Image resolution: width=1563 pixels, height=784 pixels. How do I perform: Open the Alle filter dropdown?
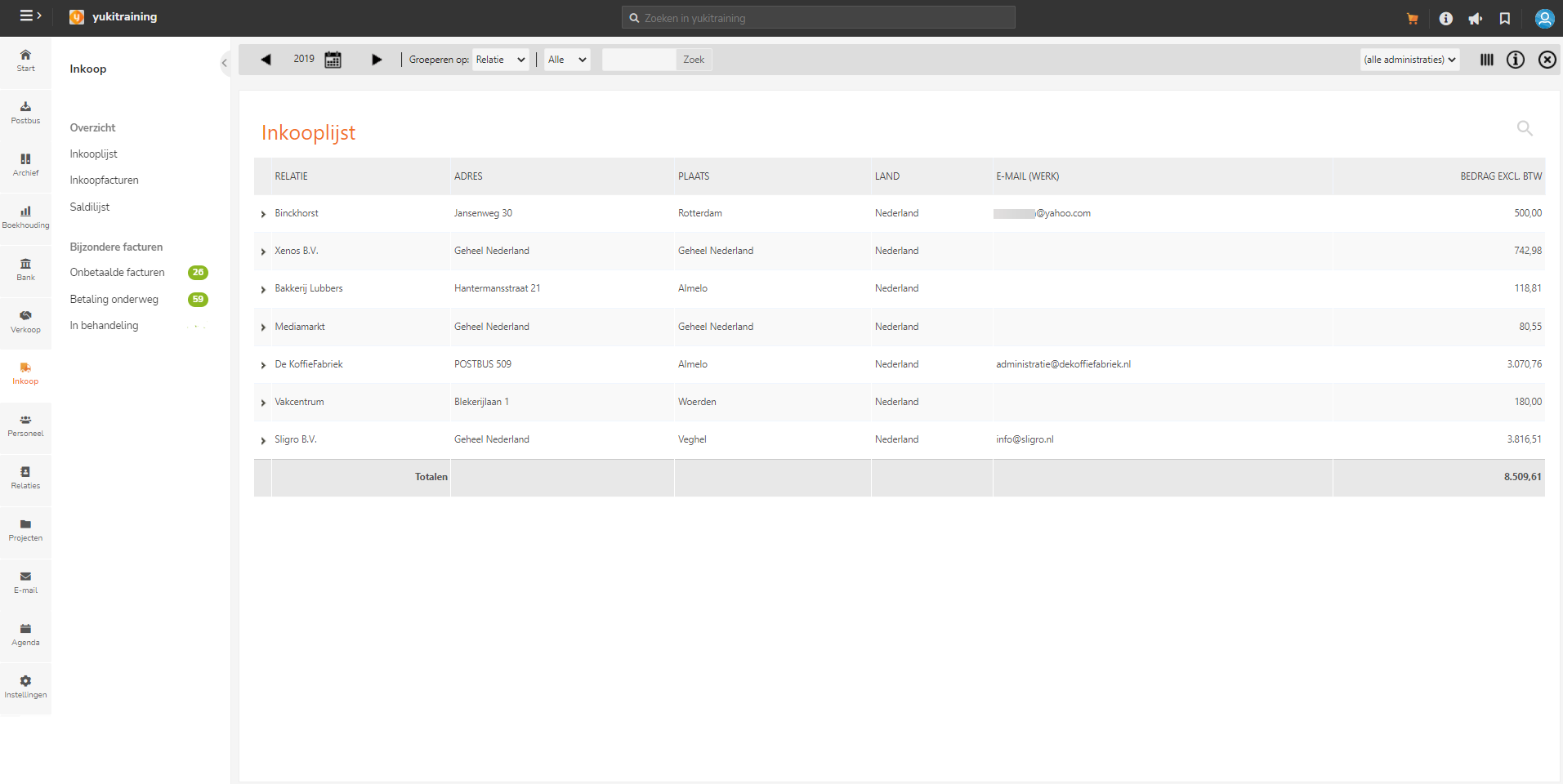[x=568, y=60]
